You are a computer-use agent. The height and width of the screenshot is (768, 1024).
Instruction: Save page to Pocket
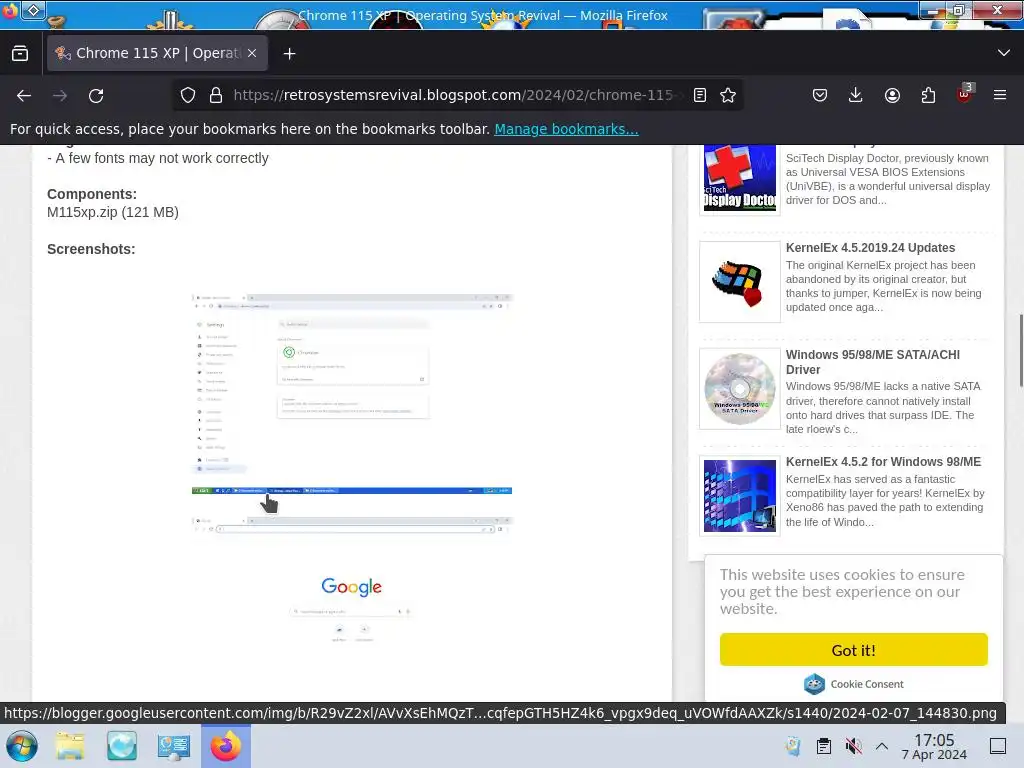click(x=820, y=95)
